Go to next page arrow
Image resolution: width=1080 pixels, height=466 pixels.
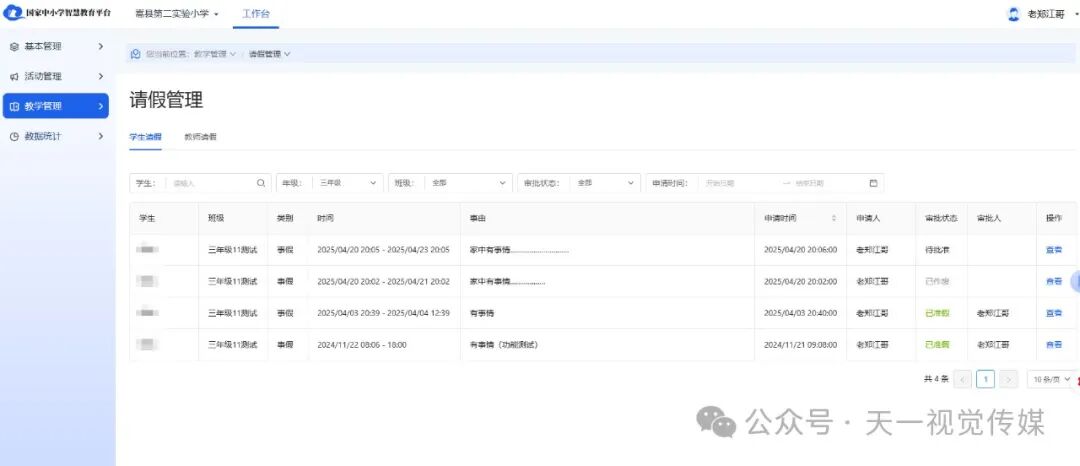pos(1008,379)
